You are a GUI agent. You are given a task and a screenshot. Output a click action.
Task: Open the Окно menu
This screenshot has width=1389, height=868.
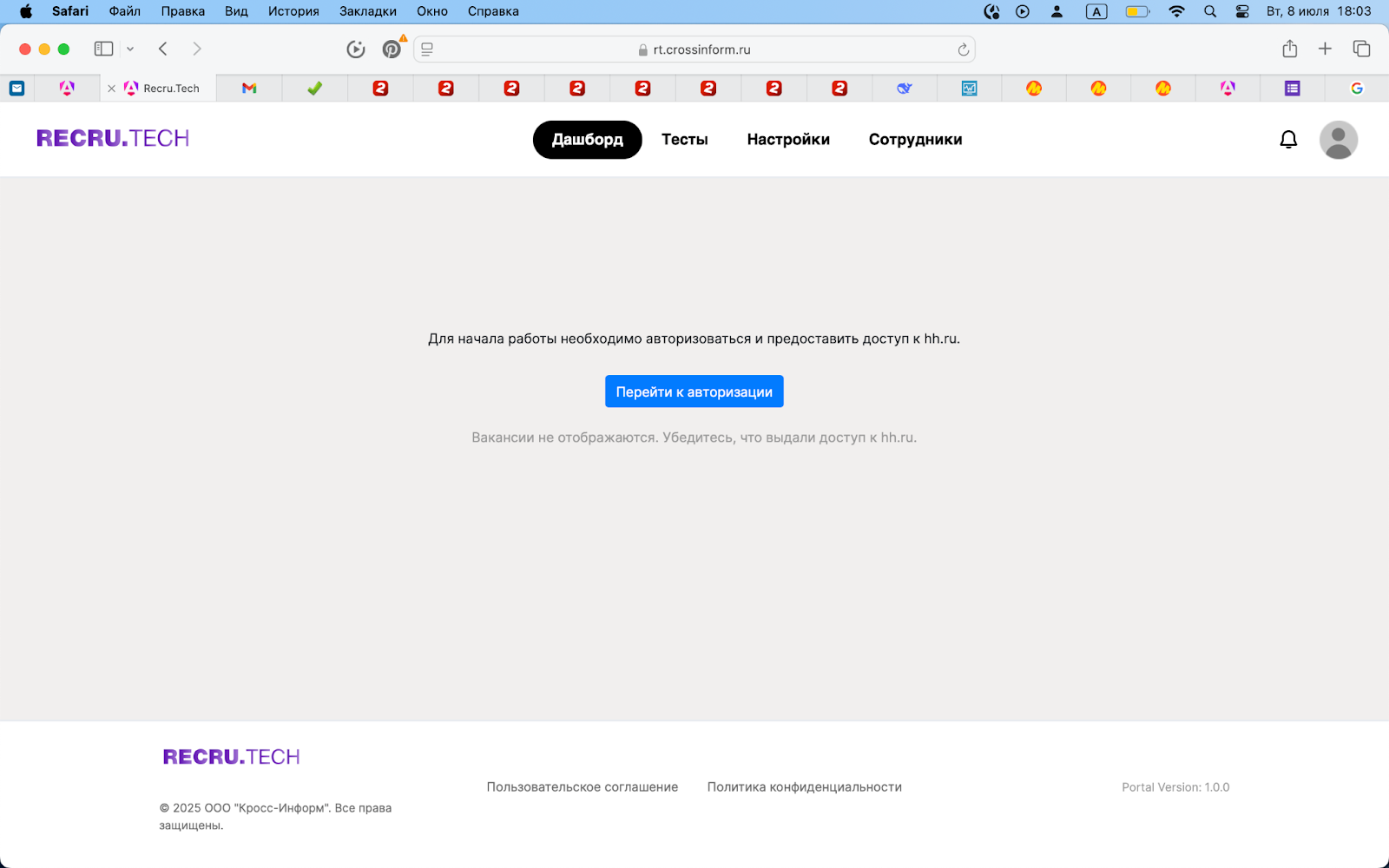coord(432,11)
